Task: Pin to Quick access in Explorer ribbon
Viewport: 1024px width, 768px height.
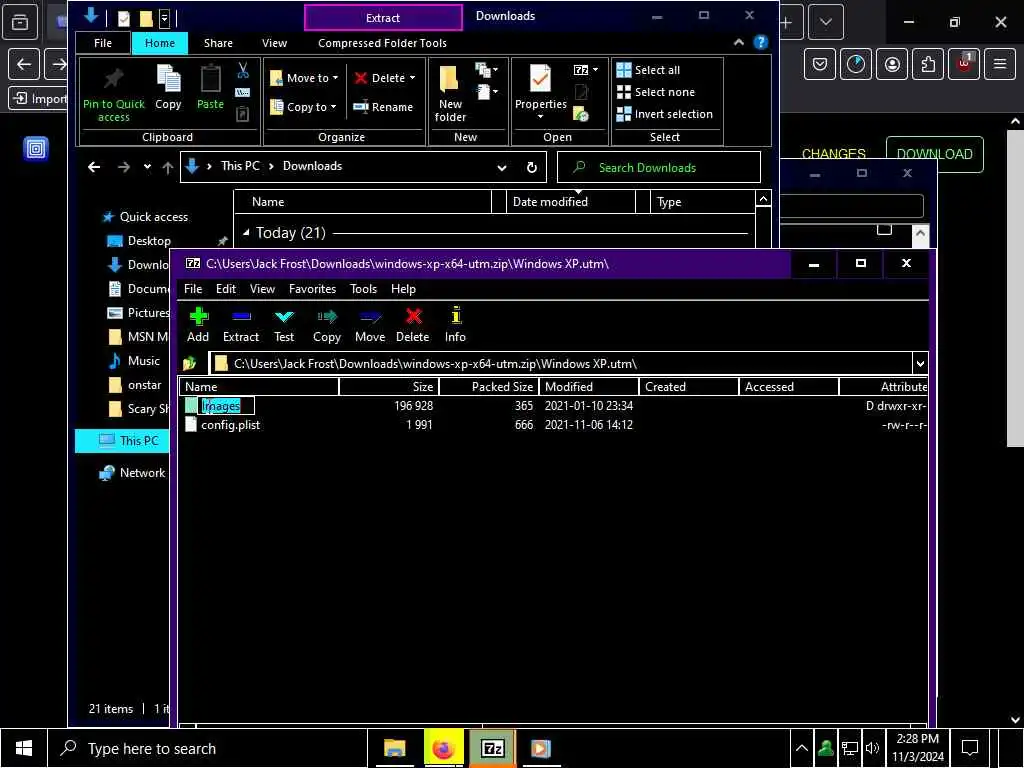Action: pyautogui.click(x=114, y=95)
